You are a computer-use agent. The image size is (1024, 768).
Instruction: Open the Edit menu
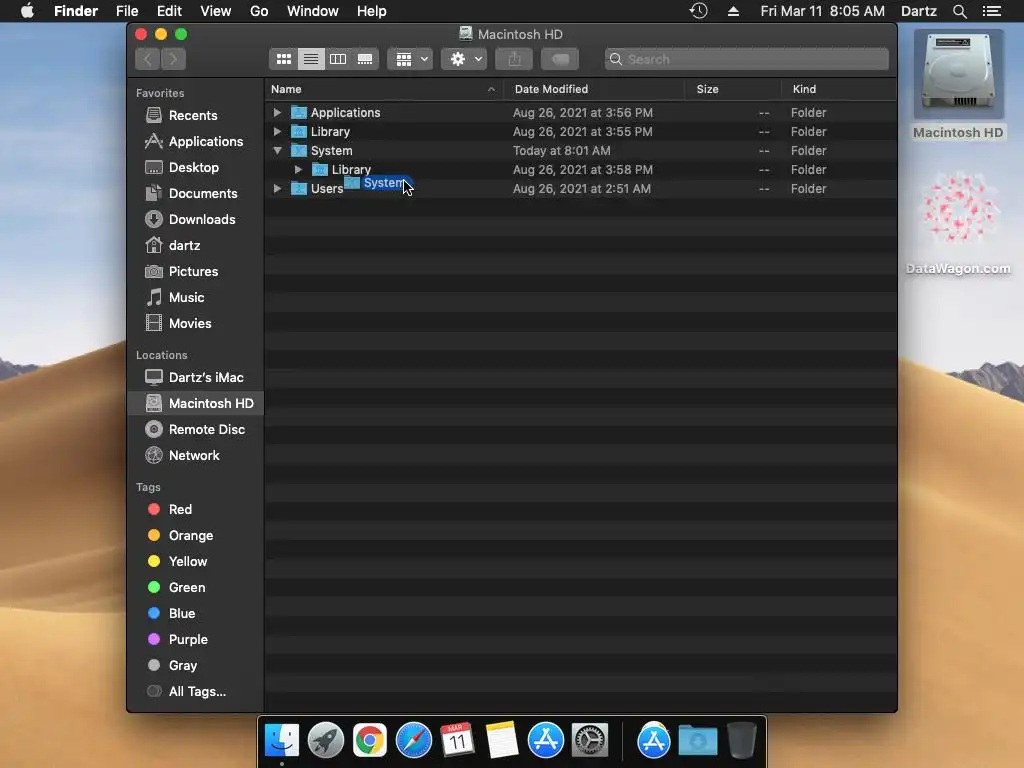(169, 11)
